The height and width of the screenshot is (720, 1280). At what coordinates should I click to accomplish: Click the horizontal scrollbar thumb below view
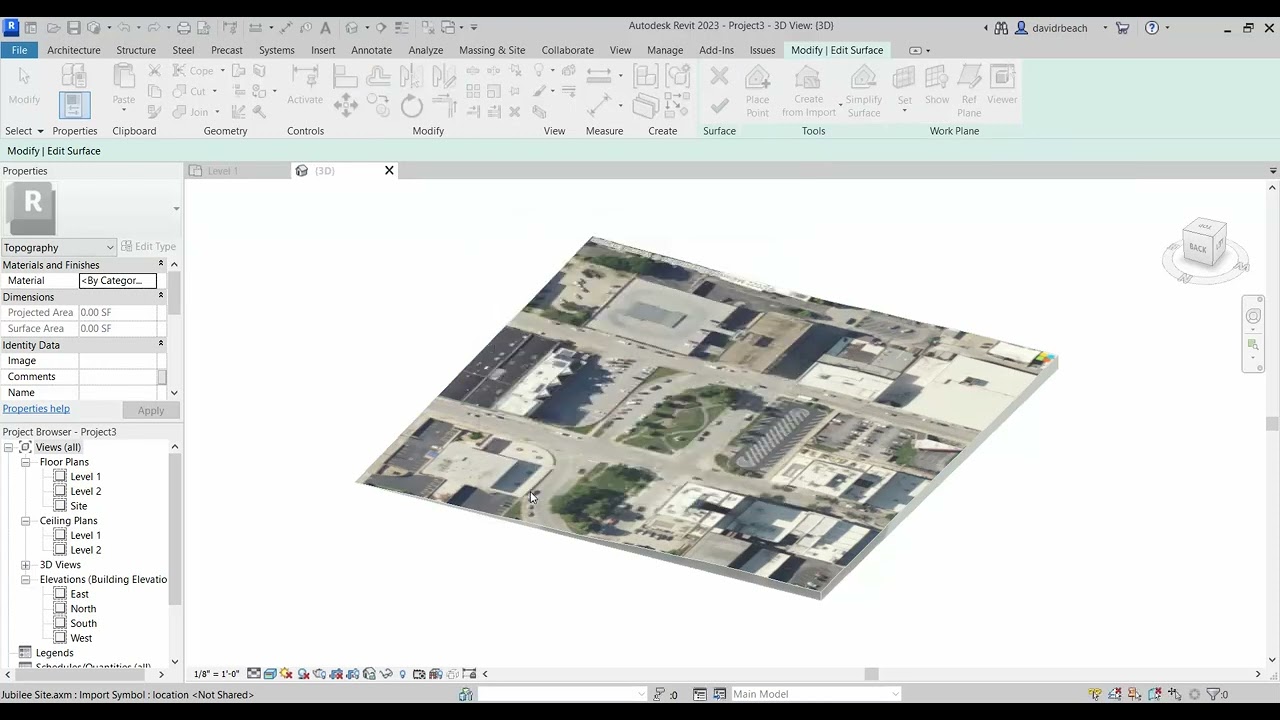(871, 674)
